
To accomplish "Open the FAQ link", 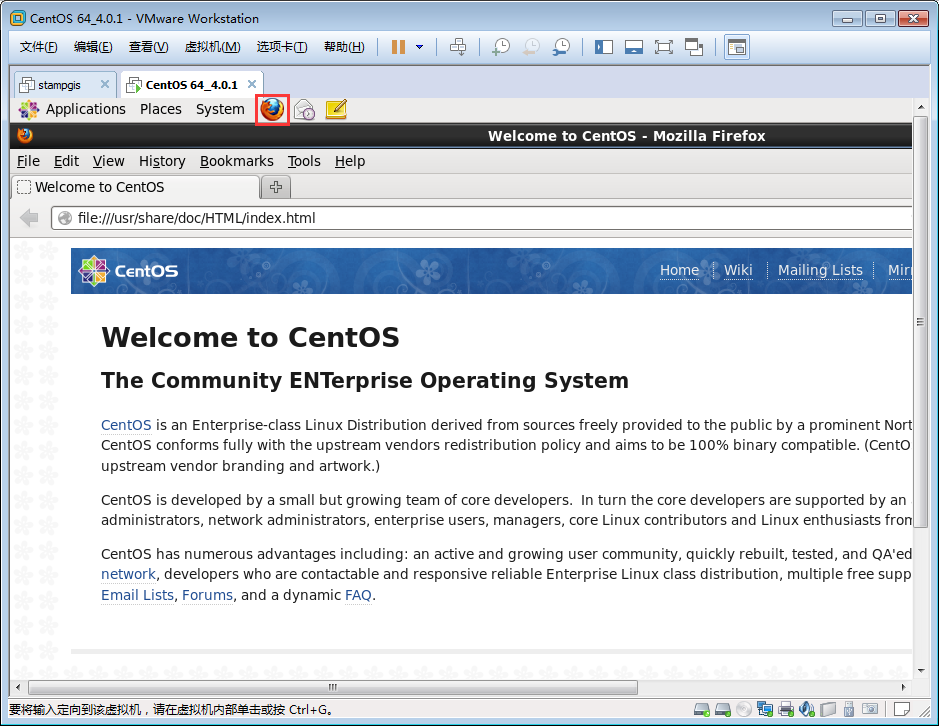I will point(358,595).
